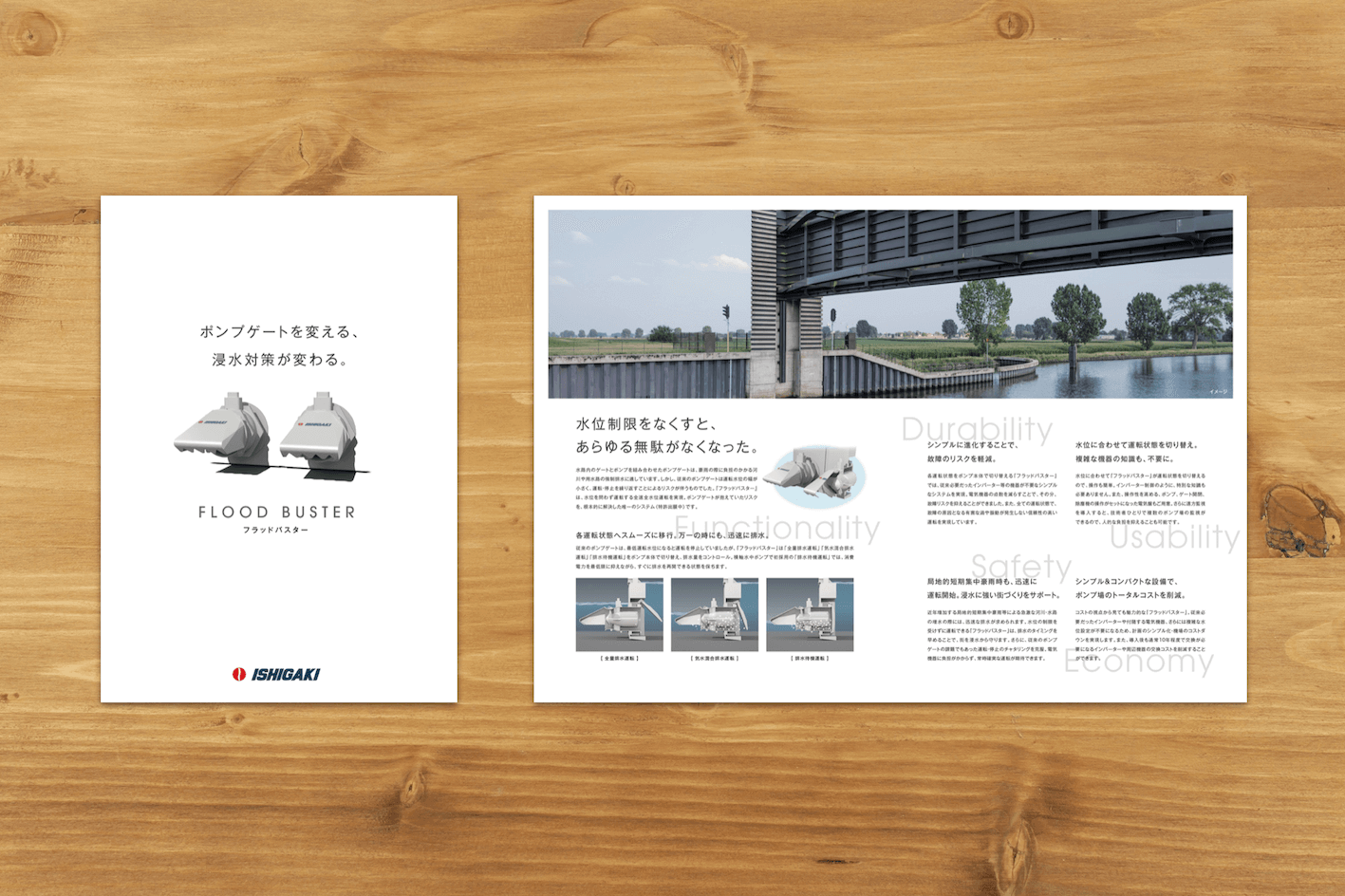Open the 気水混合排水運転 diagram thumbnail
This screenshot has width=1345, height=896.
tap(715, 614)
